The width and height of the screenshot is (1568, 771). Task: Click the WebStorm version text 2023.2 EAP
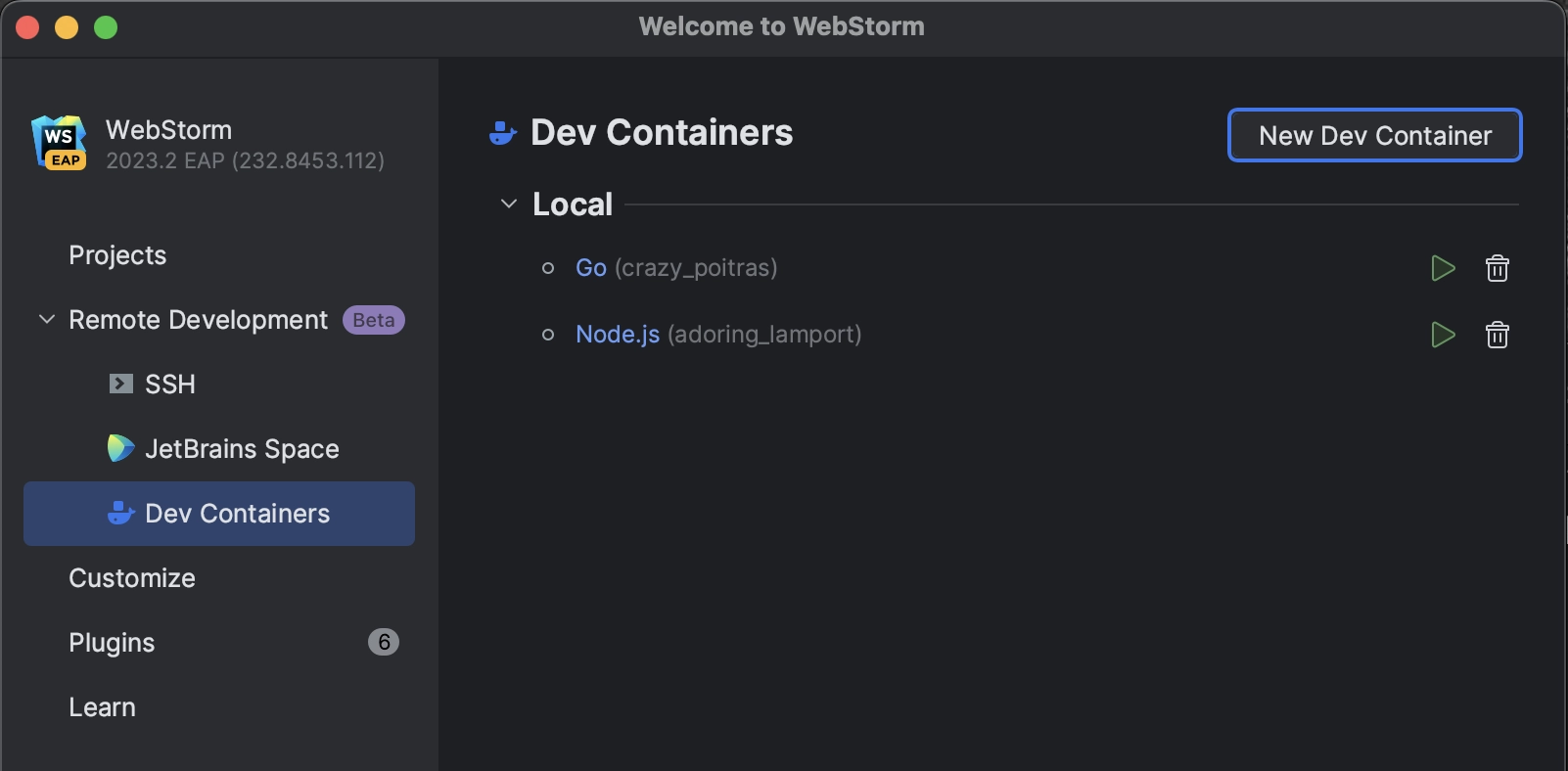(245, 160)
